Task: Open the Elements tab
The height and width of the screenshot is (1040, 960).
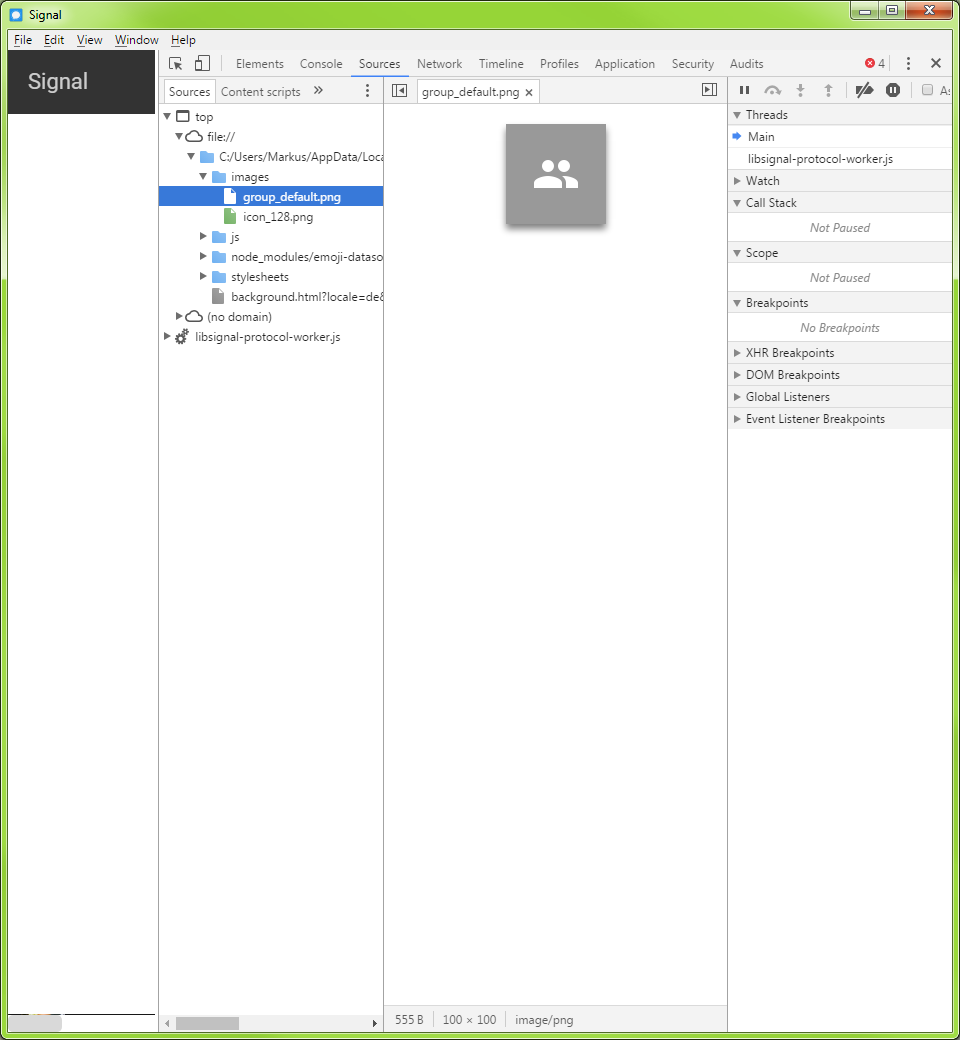Action: [x=259, y=64]
